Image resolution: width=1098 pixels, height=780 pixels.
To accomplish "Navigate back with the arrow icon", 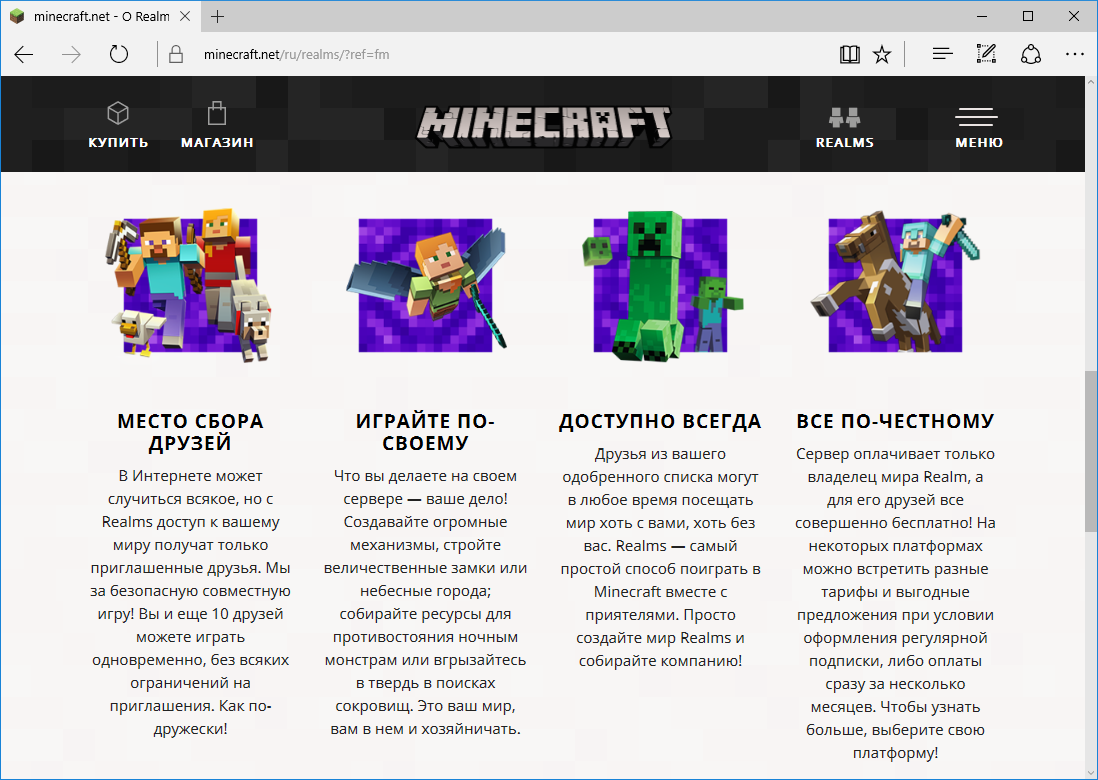I will point(23,54).
